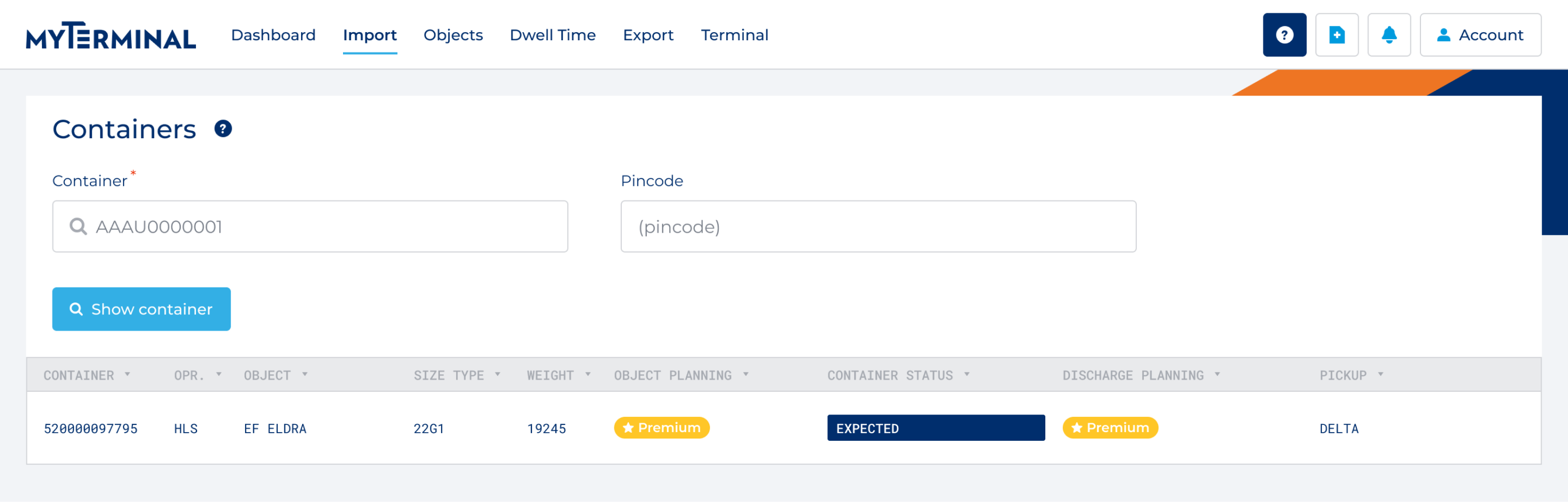Focus the Pincode input field
Screen dimensions: 1568x502
[x=878, y=226]
